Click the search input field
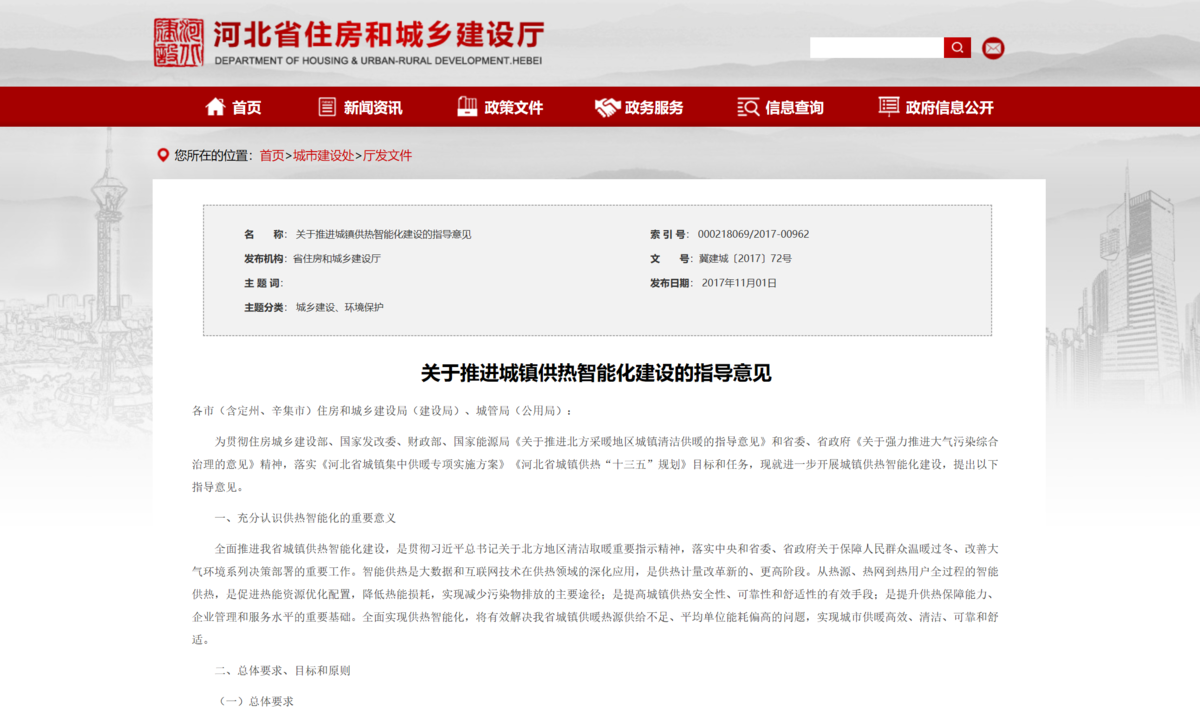The height and width of the screenshot is (713, 1200). [876, 47]
